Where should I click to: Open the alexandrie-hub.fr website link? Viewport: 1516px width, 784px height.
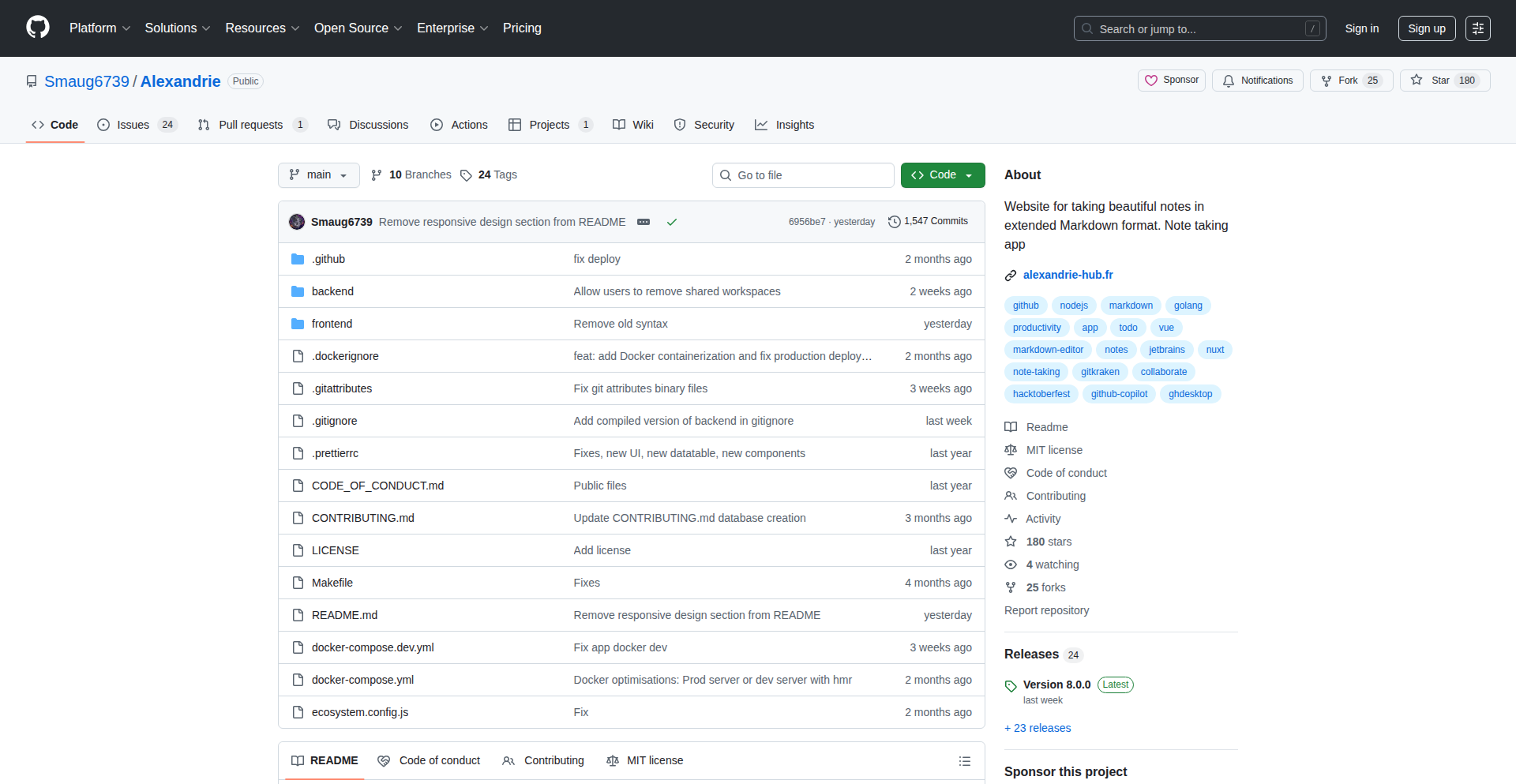point(1068,274)
